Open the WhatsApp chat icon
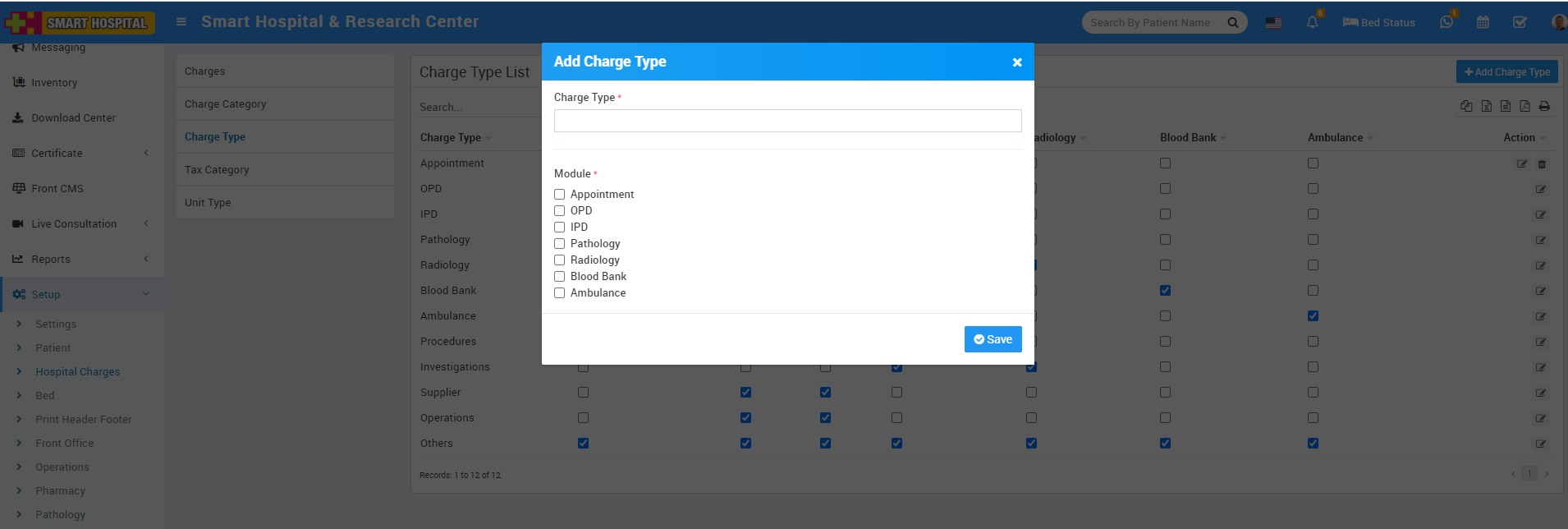Viewport: 1568px width, 529px height. coord(1447,22)
